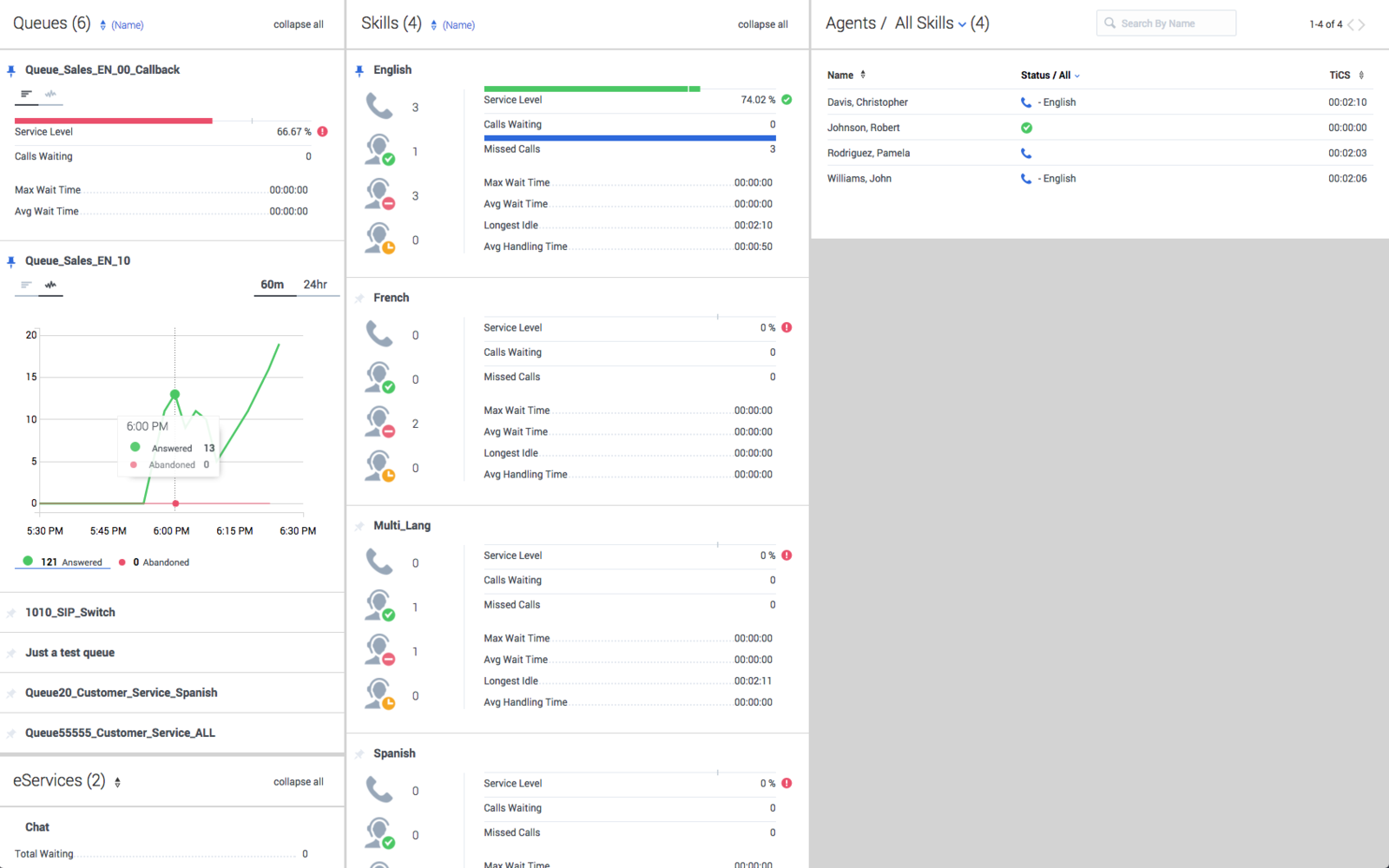Image resolution: width=1389 pixels, height=868 pixels.
Task: Click the English service level OK checkmark
Action: (x=787, y=100)
